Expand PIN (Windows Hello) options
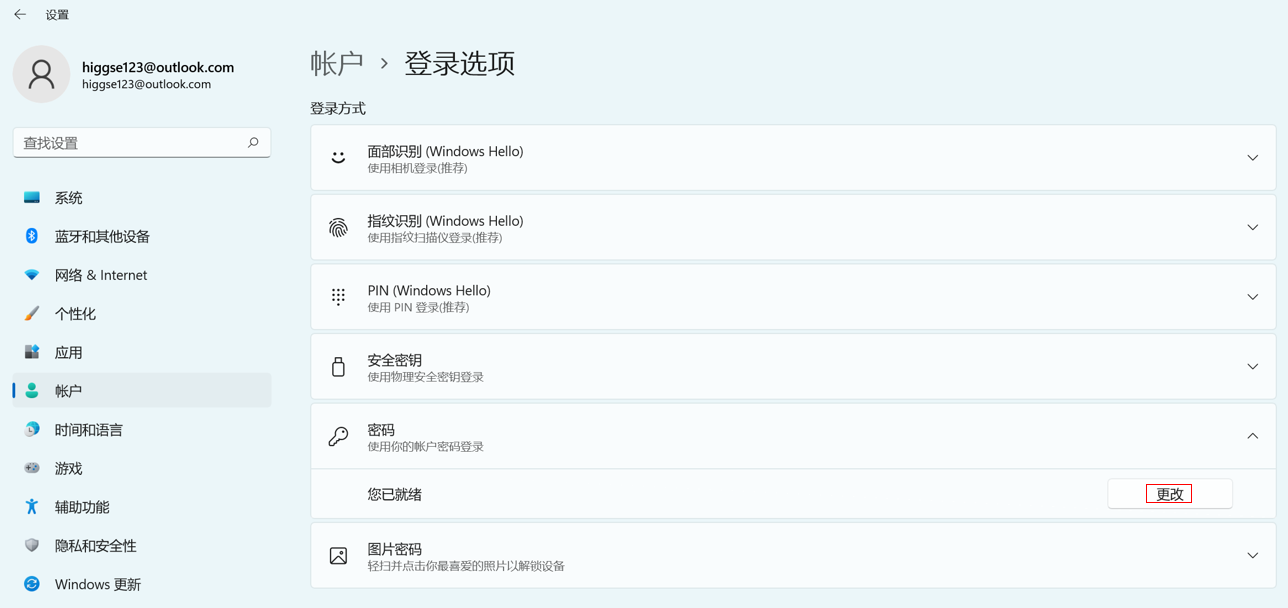The image size is (1288, 608). coord(1252,297)
